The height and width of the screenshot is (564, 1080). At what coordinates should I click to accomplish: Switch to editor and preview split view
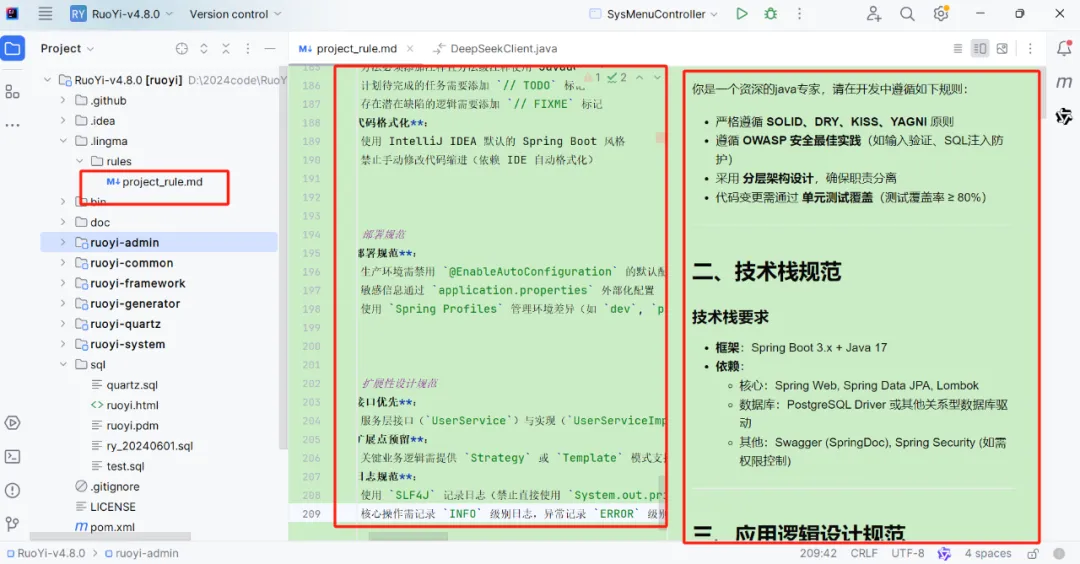[x=979, y=48]
